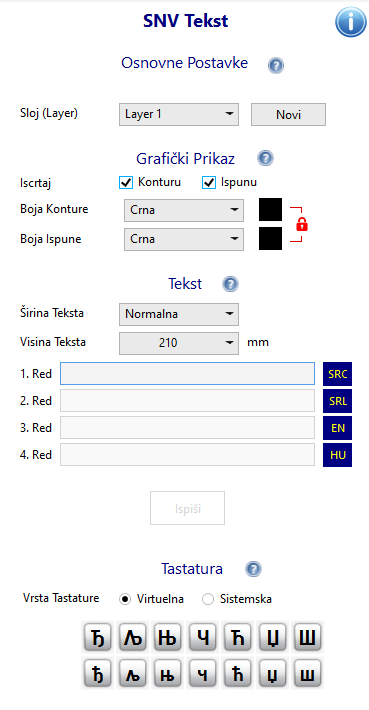
Task: Select the Sistemska keyboard radio button
Action: pyautogui.click(x=208, y=599)
